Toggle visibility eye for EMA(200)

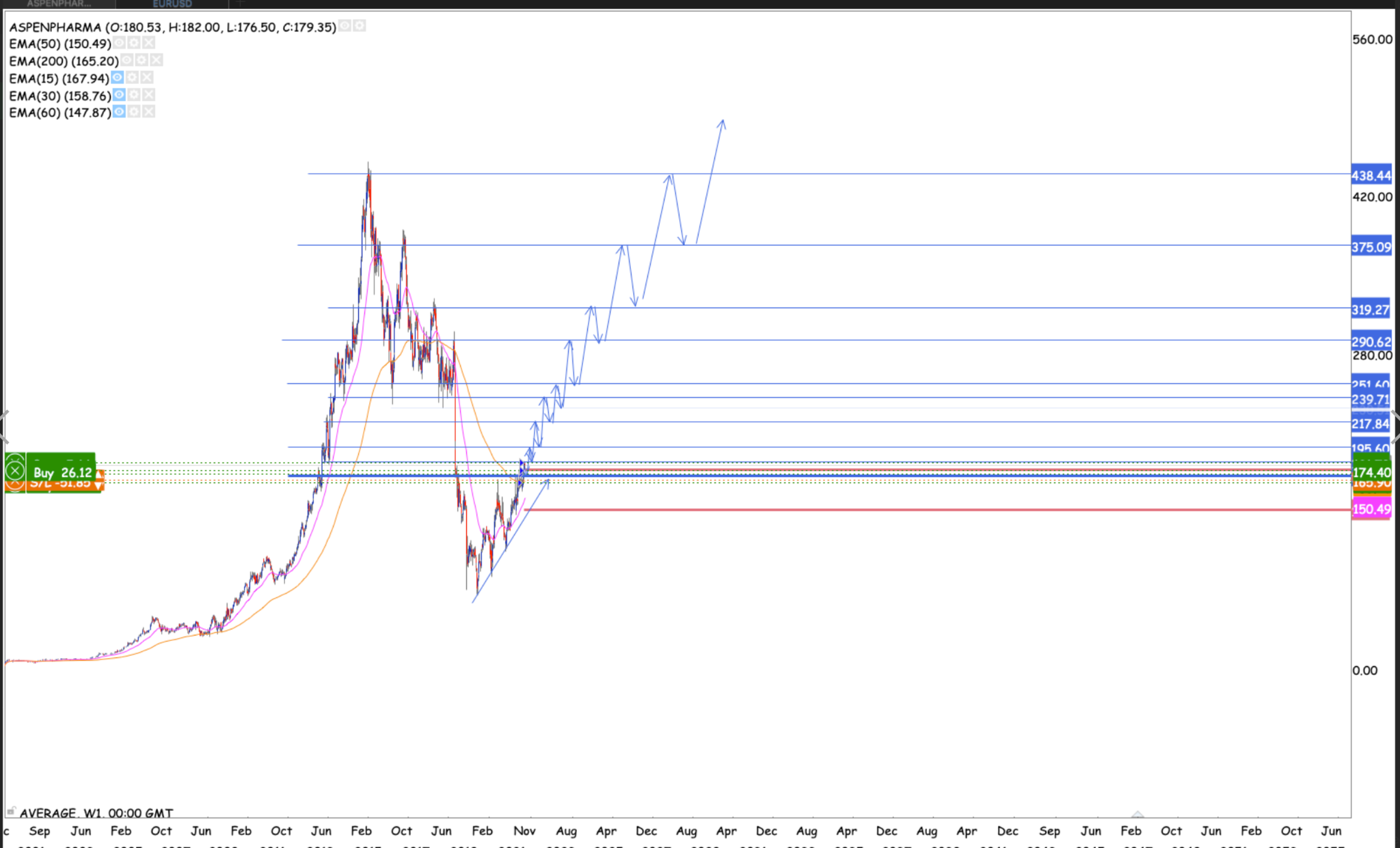click(127, 61)
